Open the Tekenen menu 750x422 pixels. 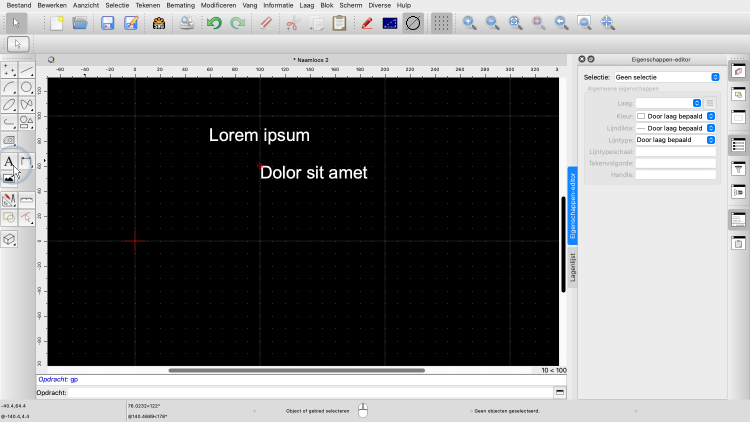[148, 5]
